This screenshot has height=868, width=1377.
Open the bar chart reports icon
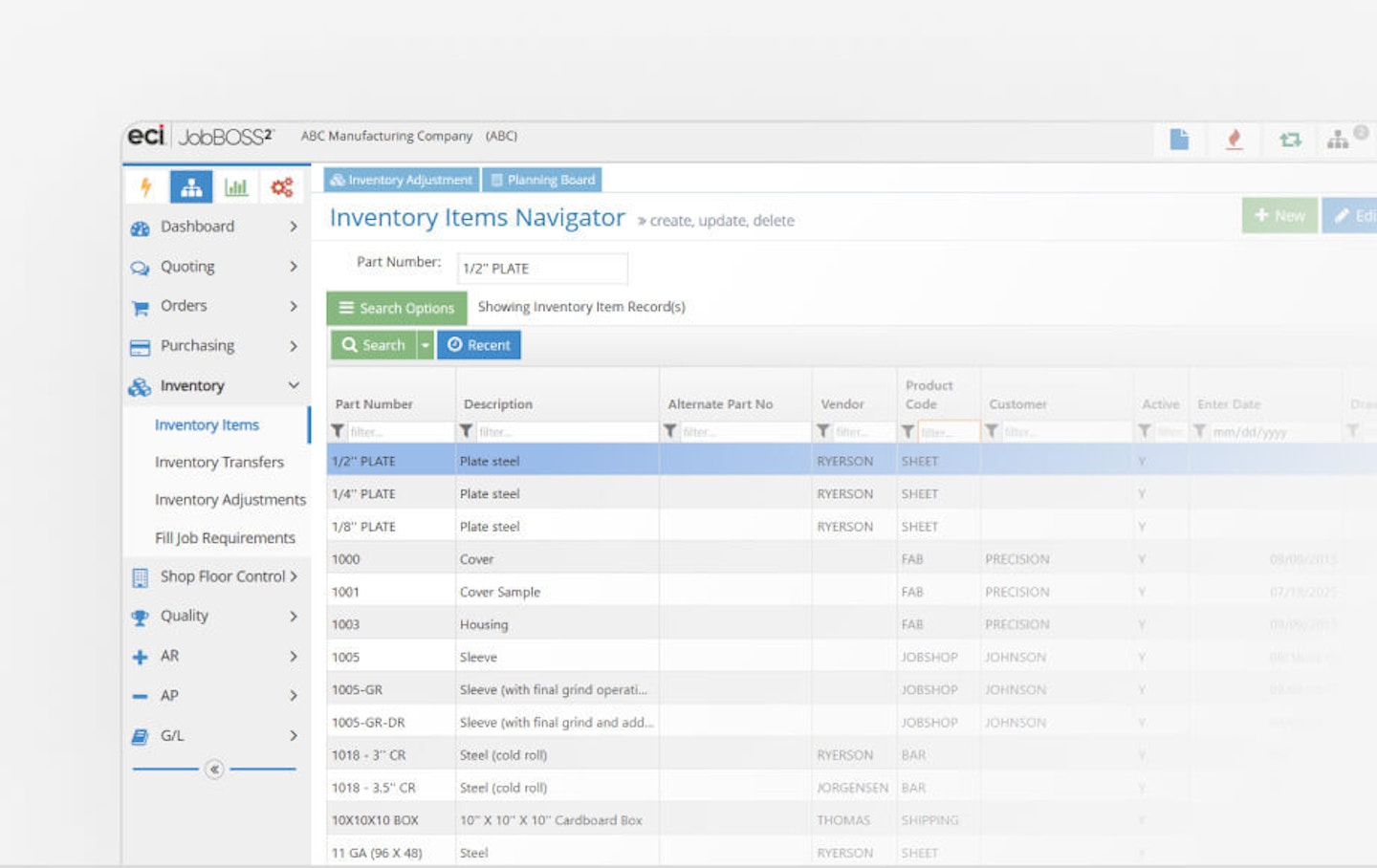235,187
